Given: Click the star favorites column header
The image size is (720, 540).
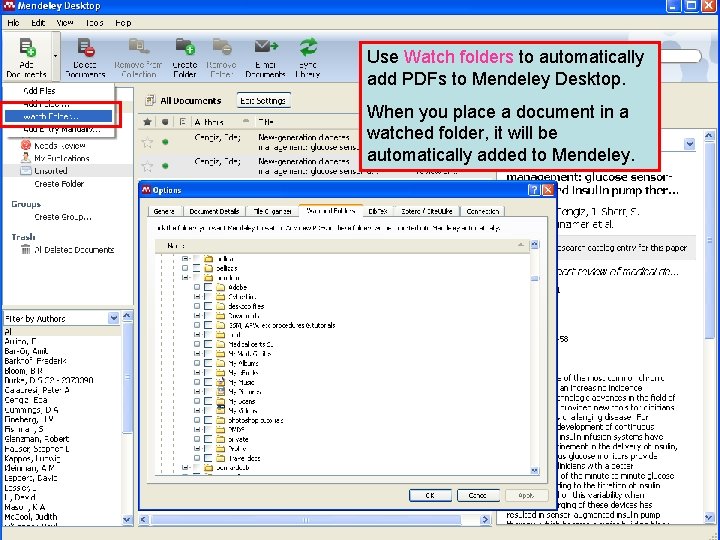Looking at the screenshot, I should coord(147,122).
